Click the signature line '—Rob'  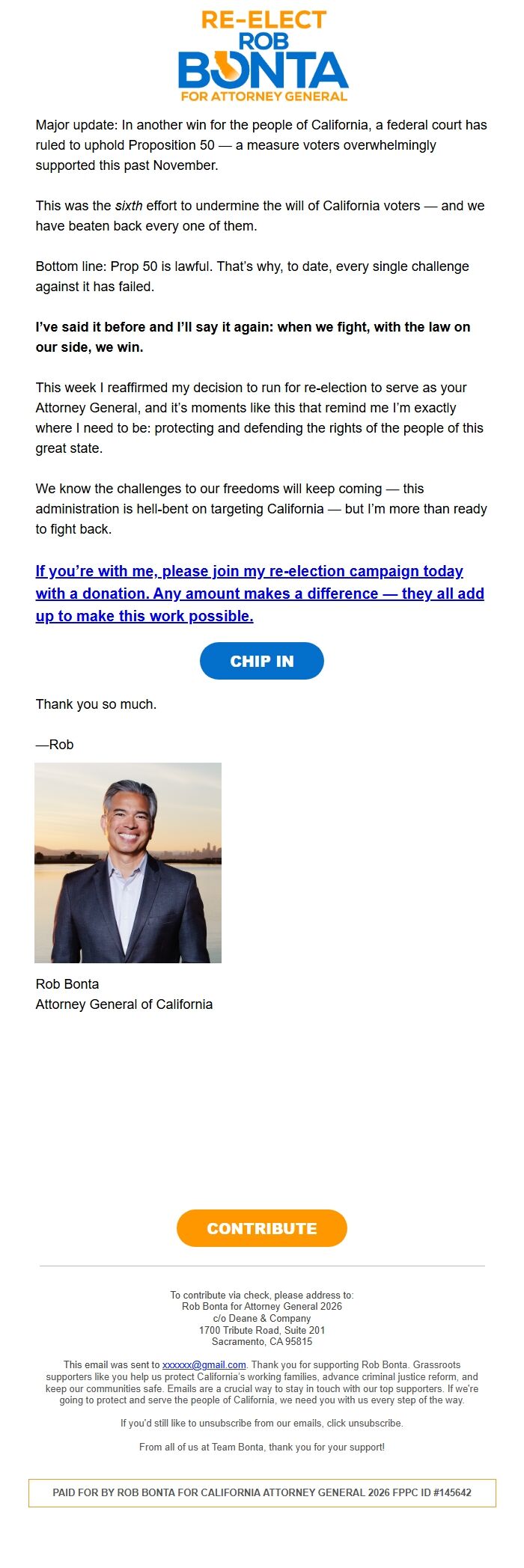click(x=55, y=745)
